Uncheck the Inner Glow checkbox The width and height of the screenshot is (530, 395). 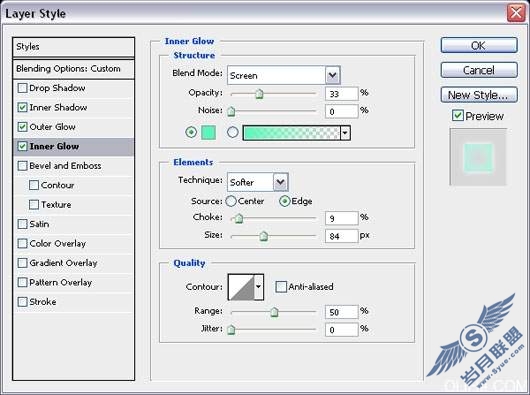[22, 146]
